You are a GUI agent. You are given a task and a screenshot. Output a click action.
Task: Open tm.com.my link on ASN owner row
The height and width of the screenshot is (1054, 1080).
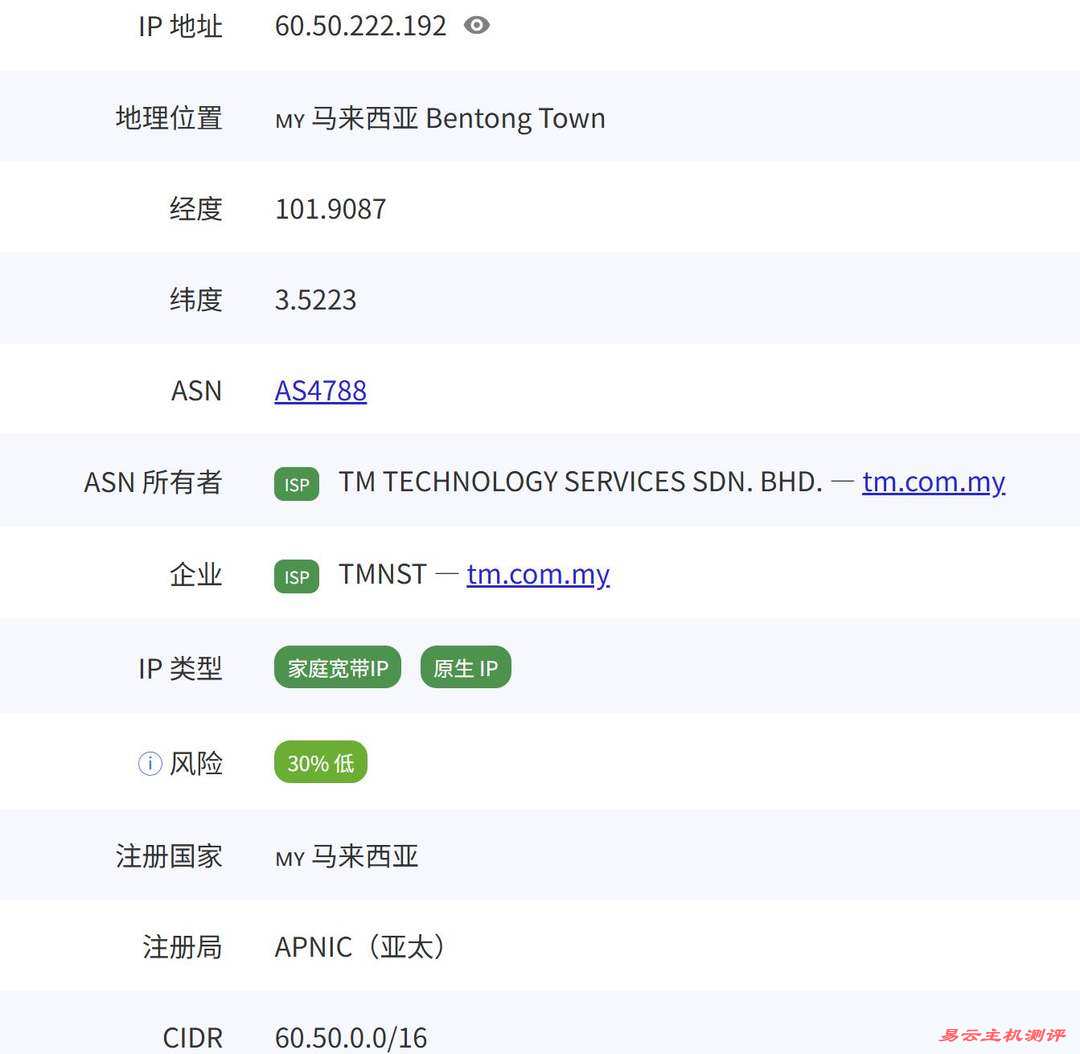(x=933, y=482)
